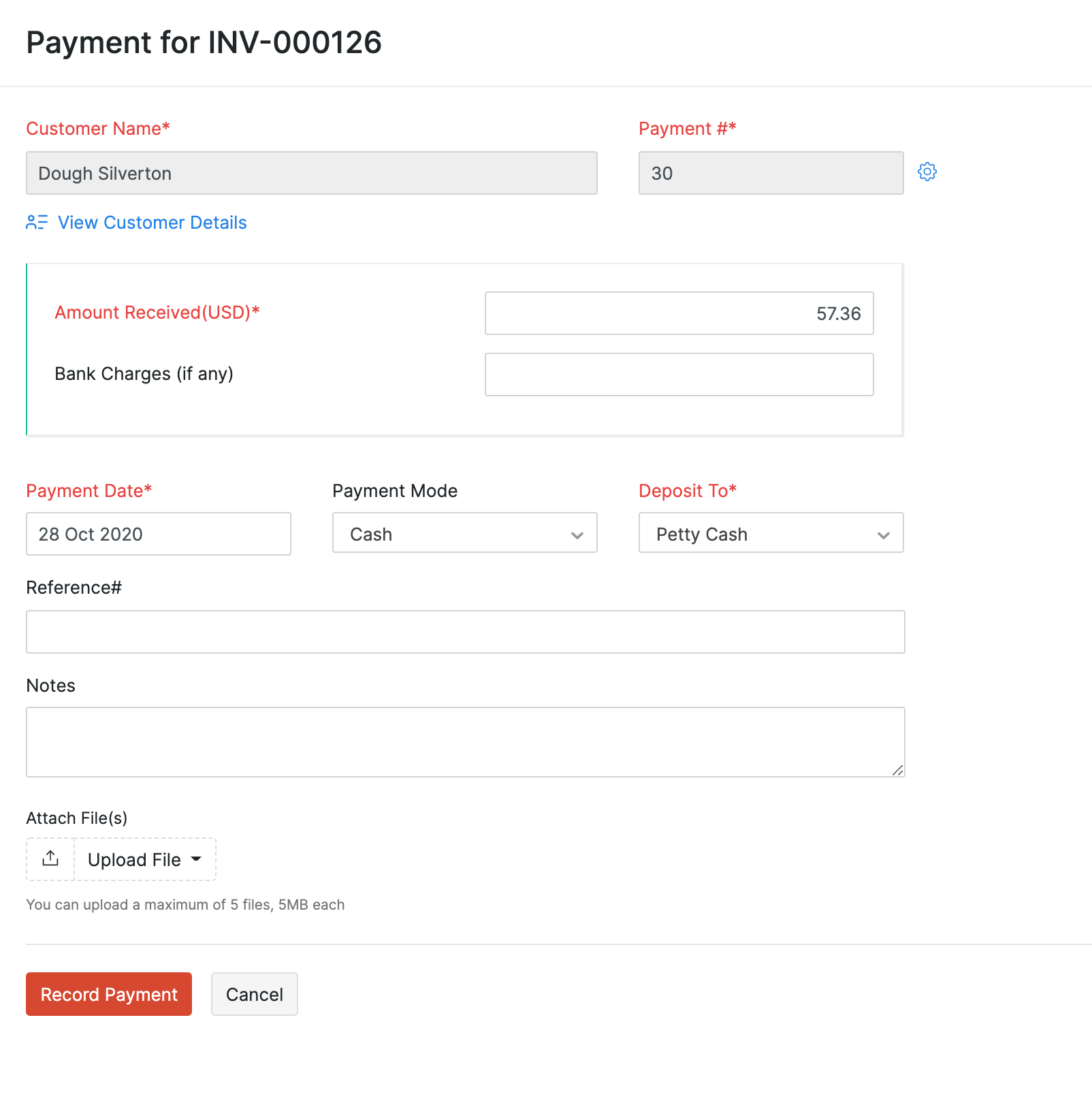This screenshot has width=1092, height=1118.
Task: Click the upload arrow icon beside Upload File
Action: click(49, 859)
